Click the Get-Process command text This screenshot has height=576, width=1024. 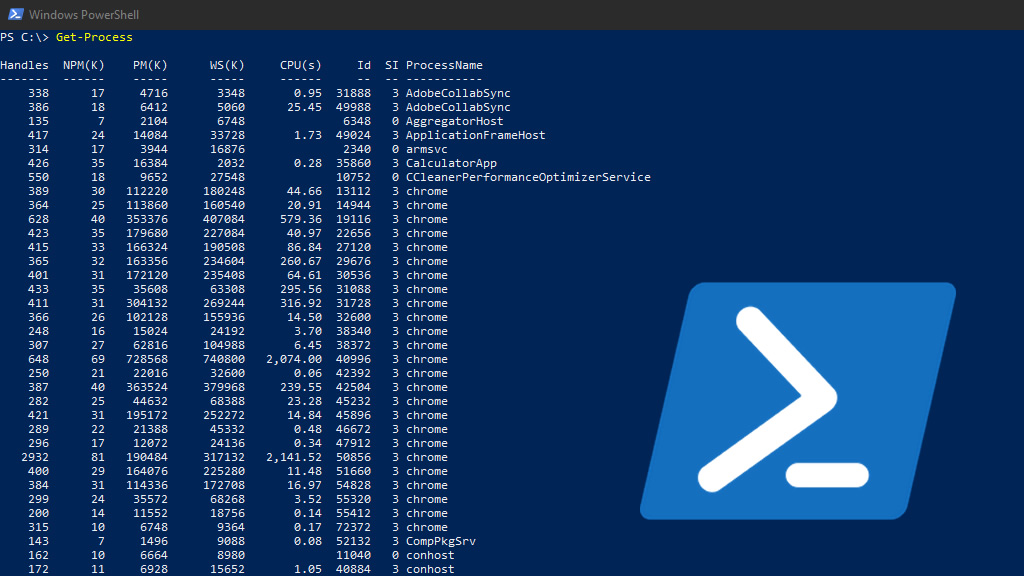[94, 37]
